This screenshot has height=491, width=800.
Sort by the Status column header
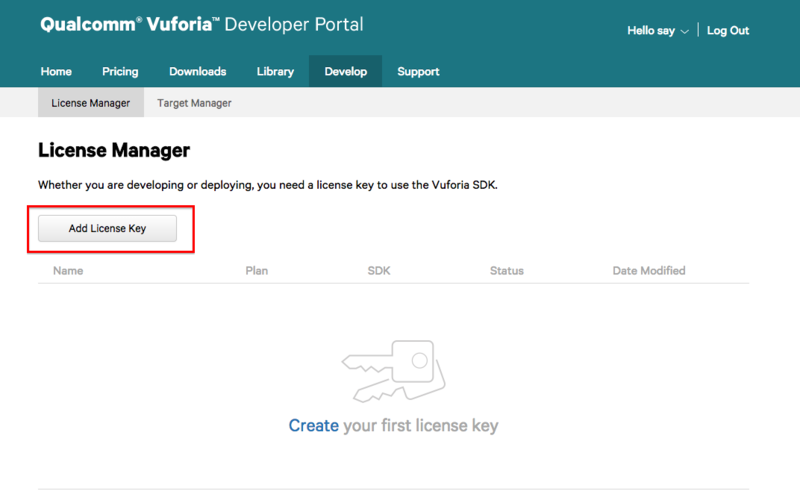pos(507,271)
